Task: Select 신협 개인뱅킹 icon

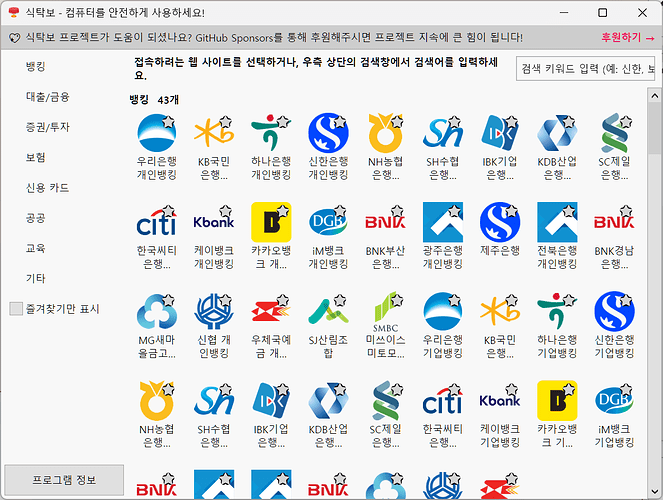Action: click(214, 311)
